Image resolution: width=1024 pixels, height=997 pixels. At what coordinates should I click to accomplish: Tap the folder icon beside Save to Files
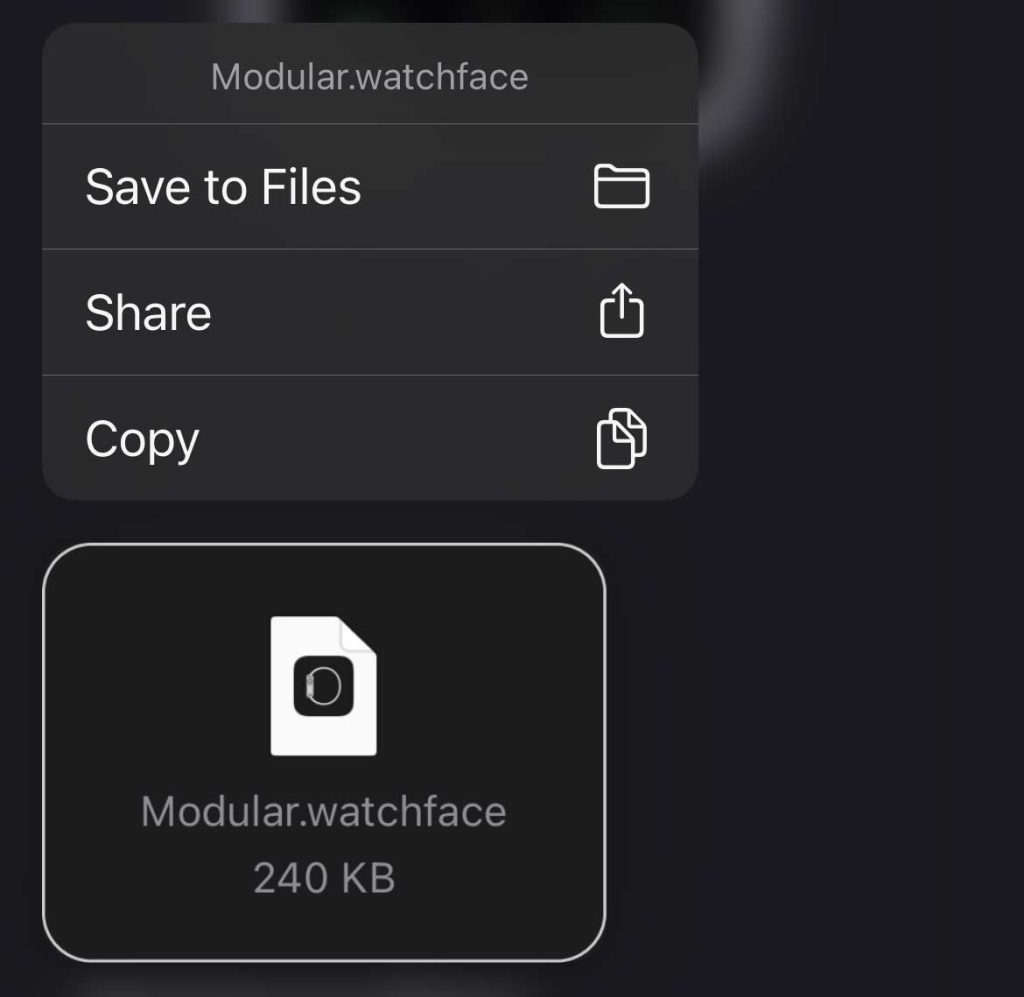click(x=621, y=186)
